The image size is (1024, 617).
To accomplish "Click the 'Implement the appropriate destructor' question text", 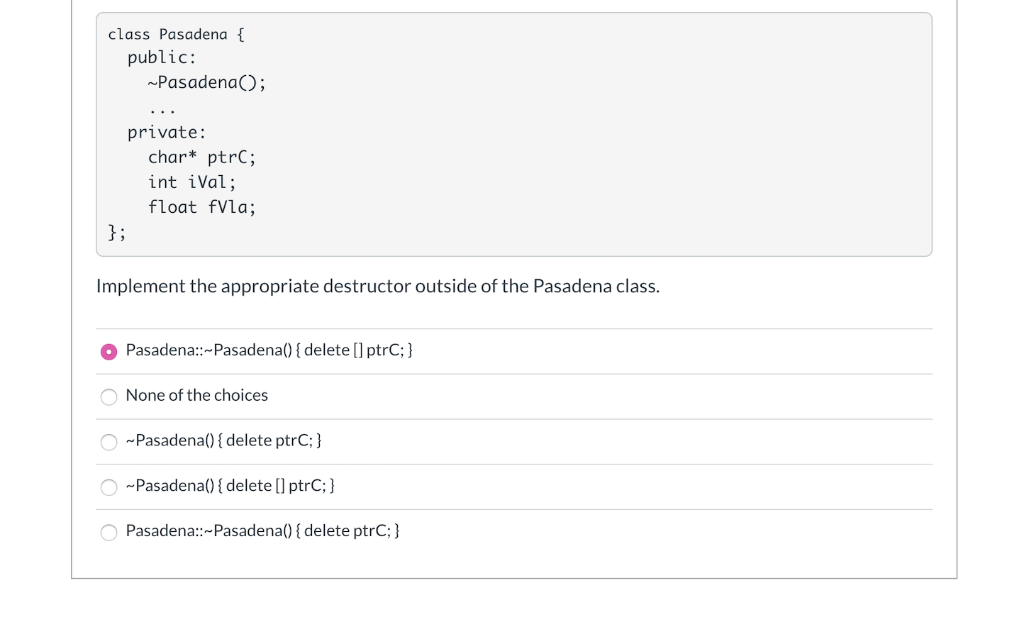I will tap(377, 287).
